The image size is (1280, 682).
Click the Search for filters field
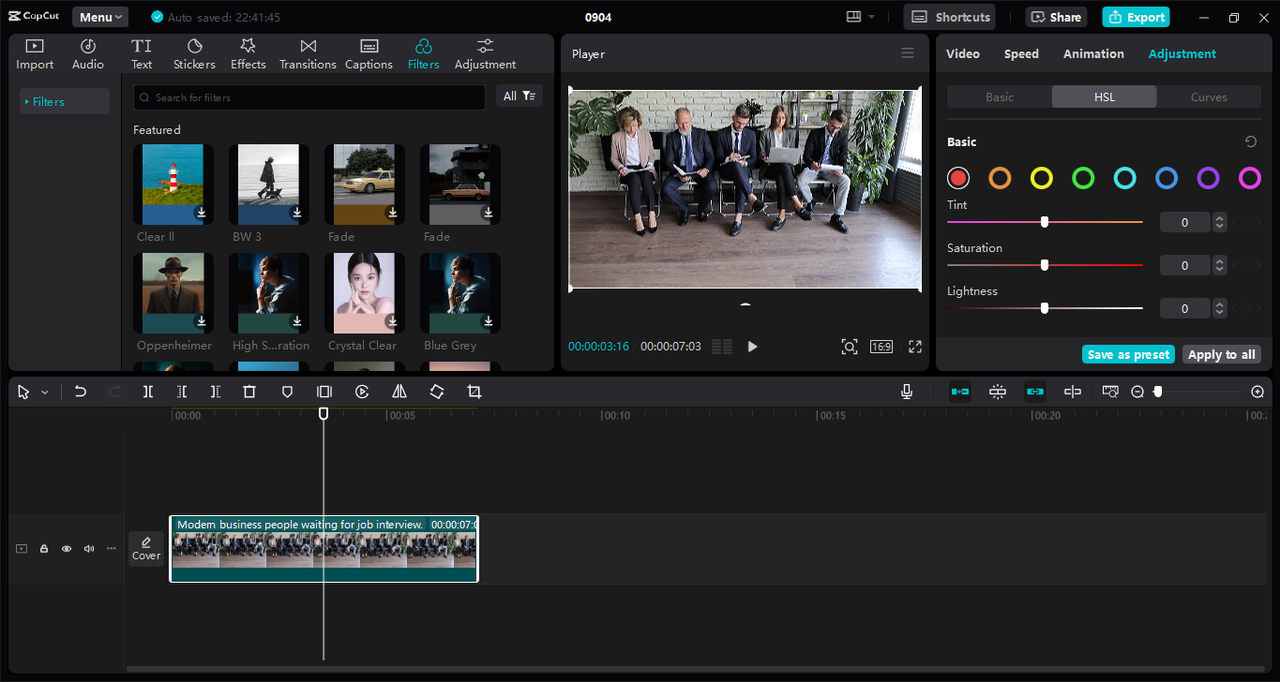(309, 97)
